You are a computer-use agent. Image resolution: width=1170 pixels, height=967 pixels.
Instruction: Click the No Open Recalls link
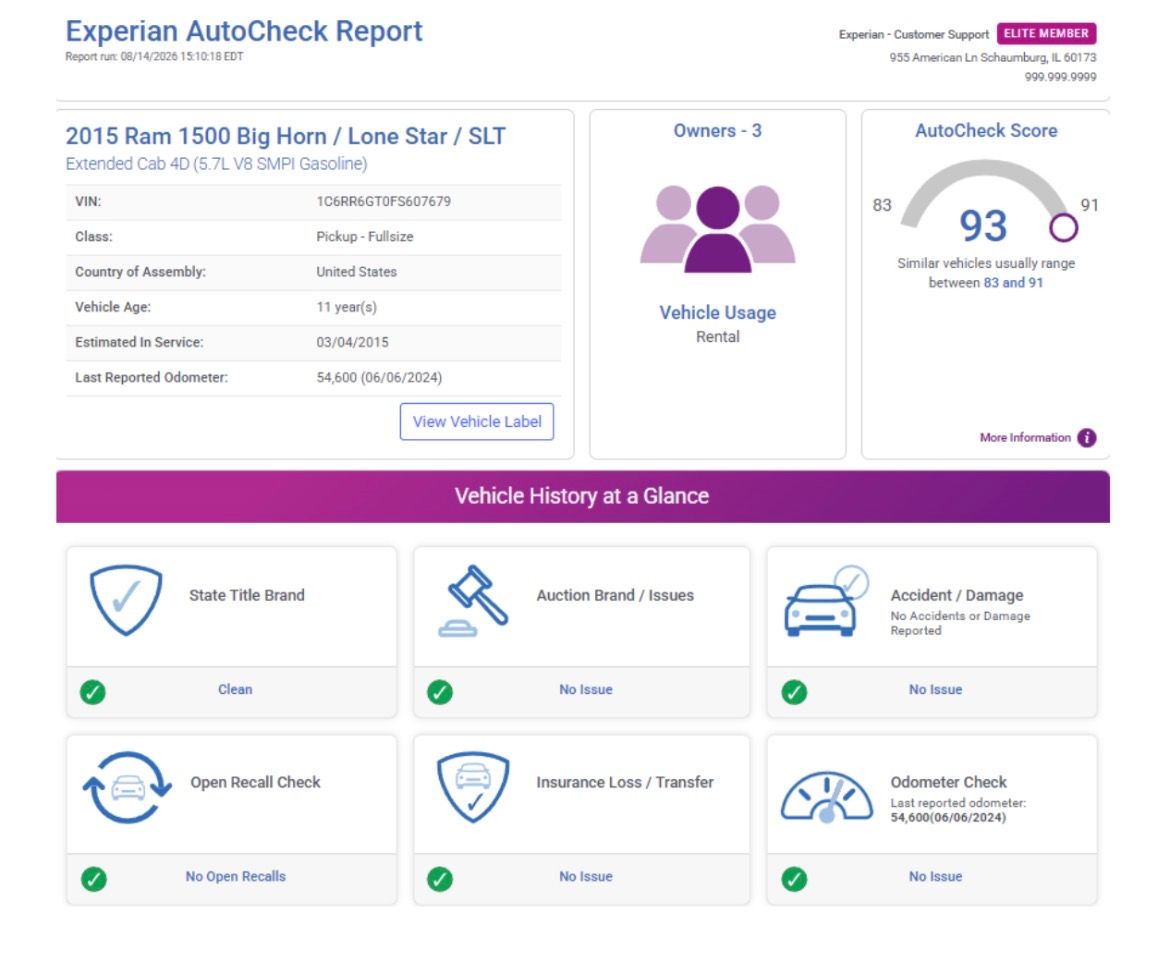236,876
